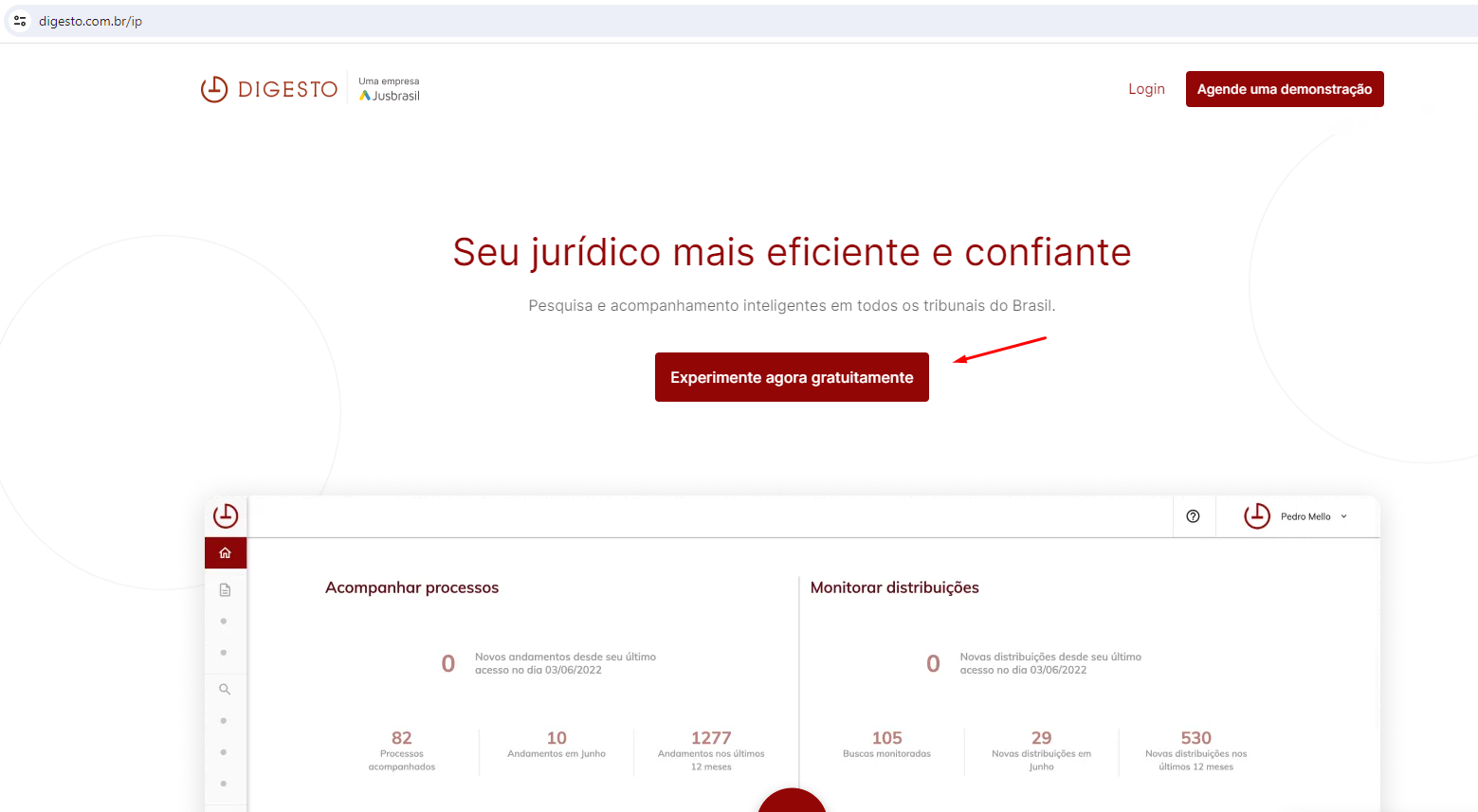This screenshot has height=812, width=1478.
Task: Click the Novos andamentos desde seu último text
Action: (x=565, y=663)
